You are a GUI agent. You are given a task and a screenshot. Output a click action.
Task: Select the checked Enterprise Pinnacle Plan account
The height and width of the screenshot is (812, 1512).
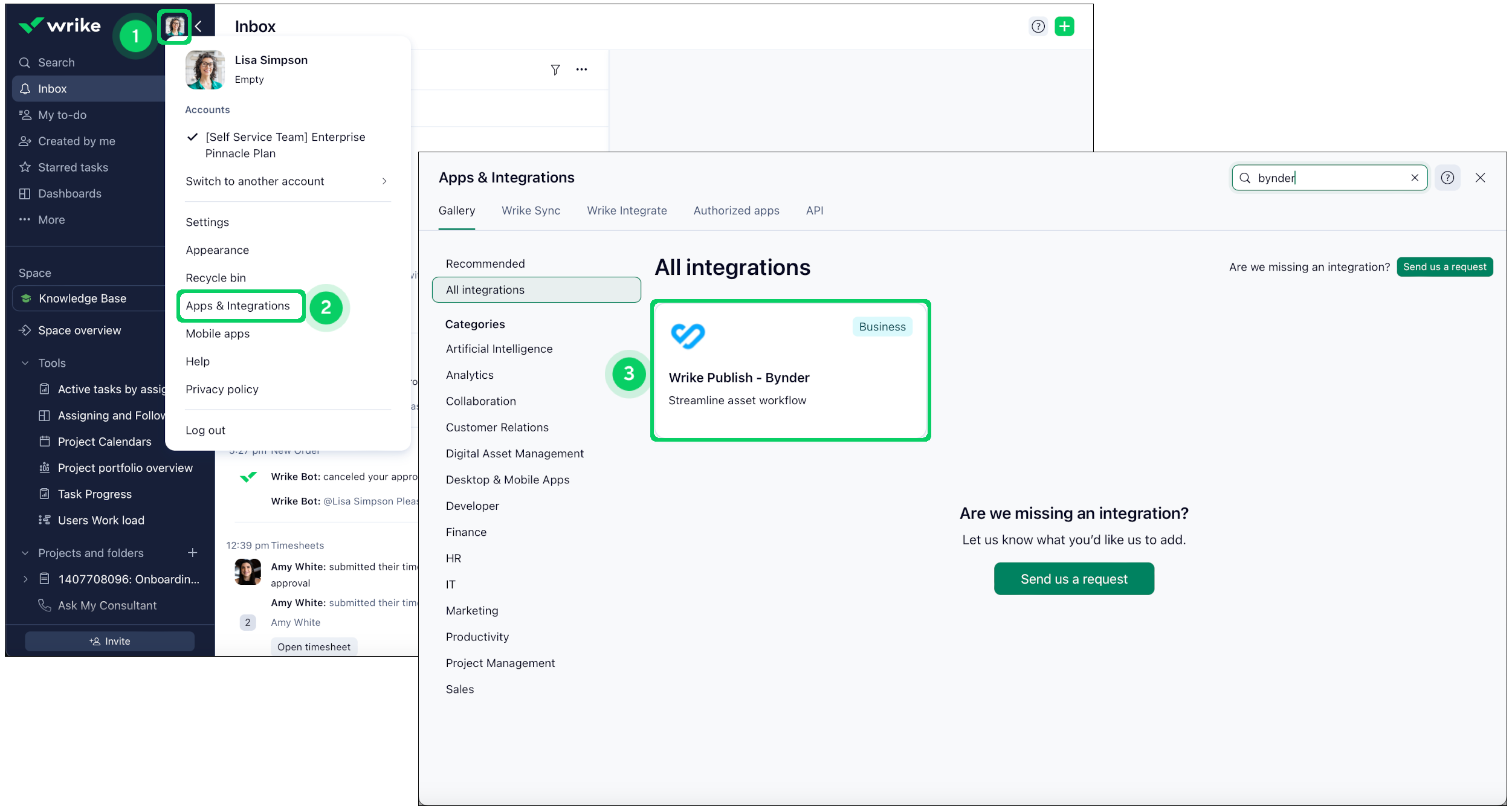point(285,145)
